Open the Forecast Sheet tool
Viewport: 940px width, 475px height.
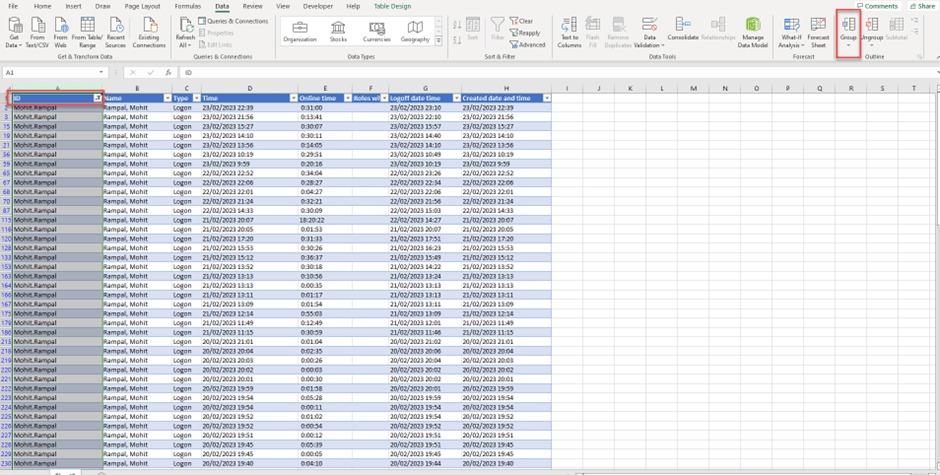click(817, 32)
